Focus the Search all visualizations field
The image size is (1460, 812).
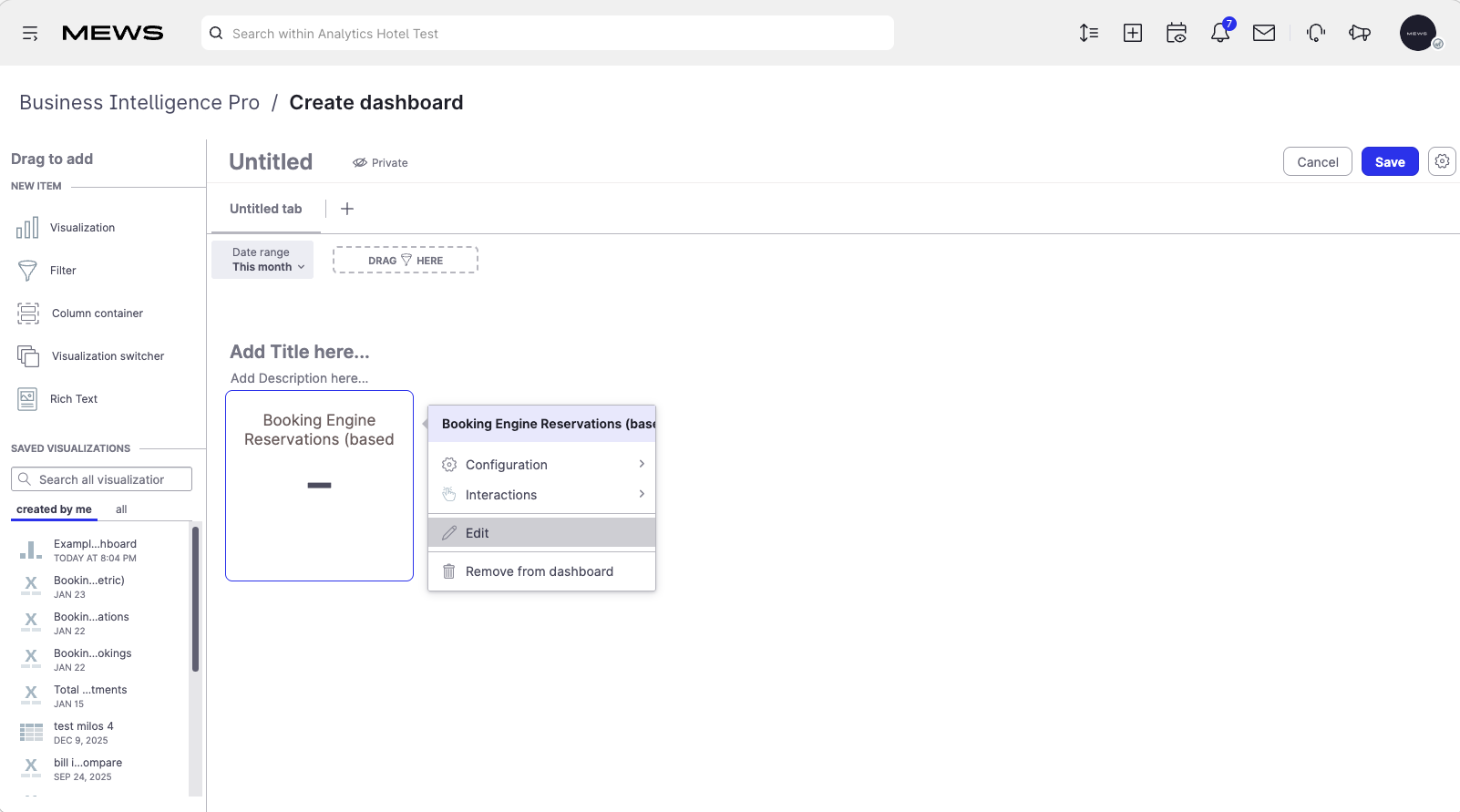click(x=101, y=479)
